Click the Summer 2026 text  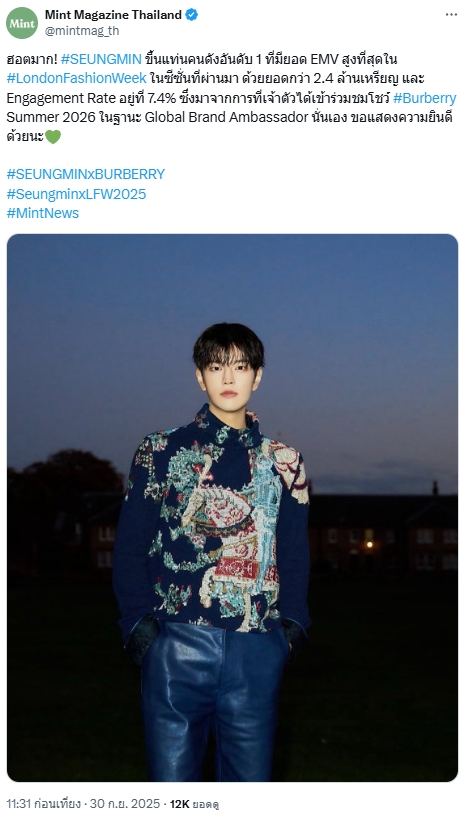click(x=44, y=117)
